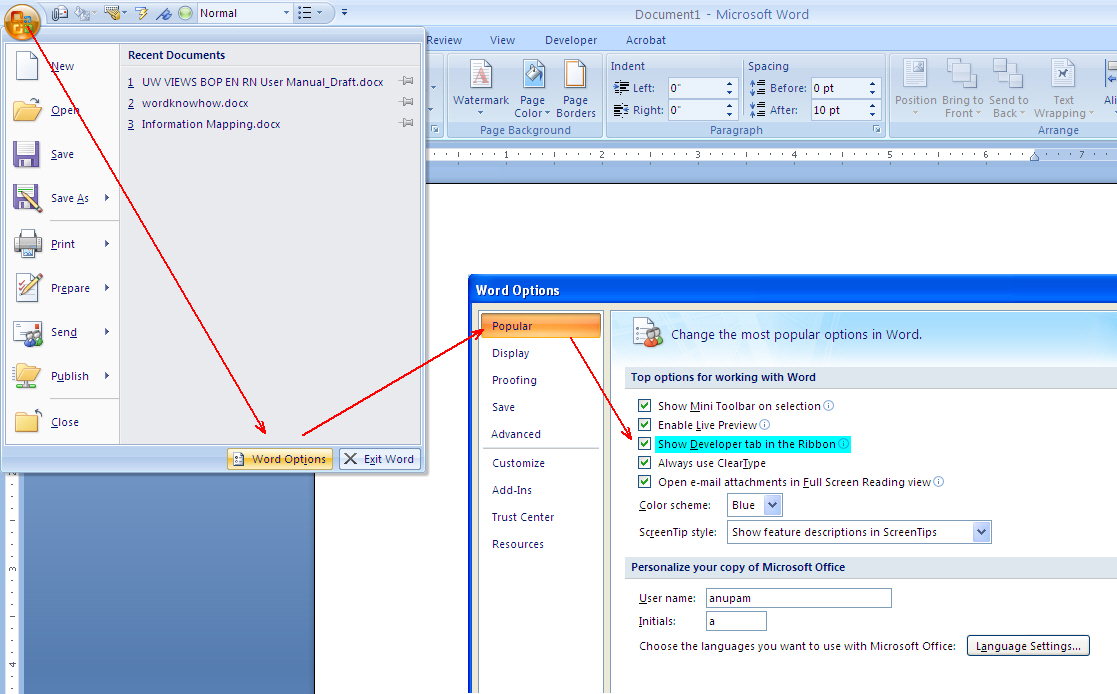The width and height of the screenshot is (1117, 694).
Task: Select New in the Office menu
Action: tap(63, 66)
